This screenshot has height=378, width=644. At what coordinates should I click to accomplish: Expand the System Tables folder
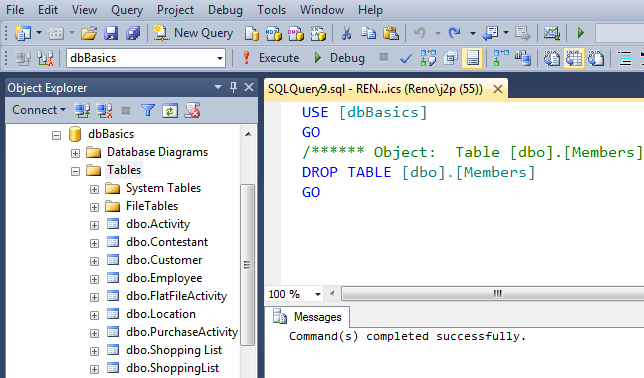[94, 189]
